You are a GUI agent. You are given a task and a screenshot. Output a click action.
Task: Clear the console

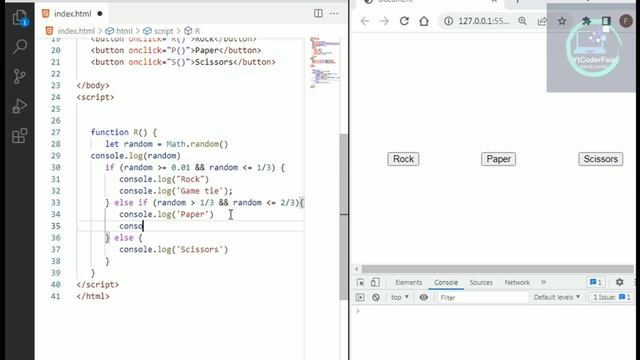(376, 298)
